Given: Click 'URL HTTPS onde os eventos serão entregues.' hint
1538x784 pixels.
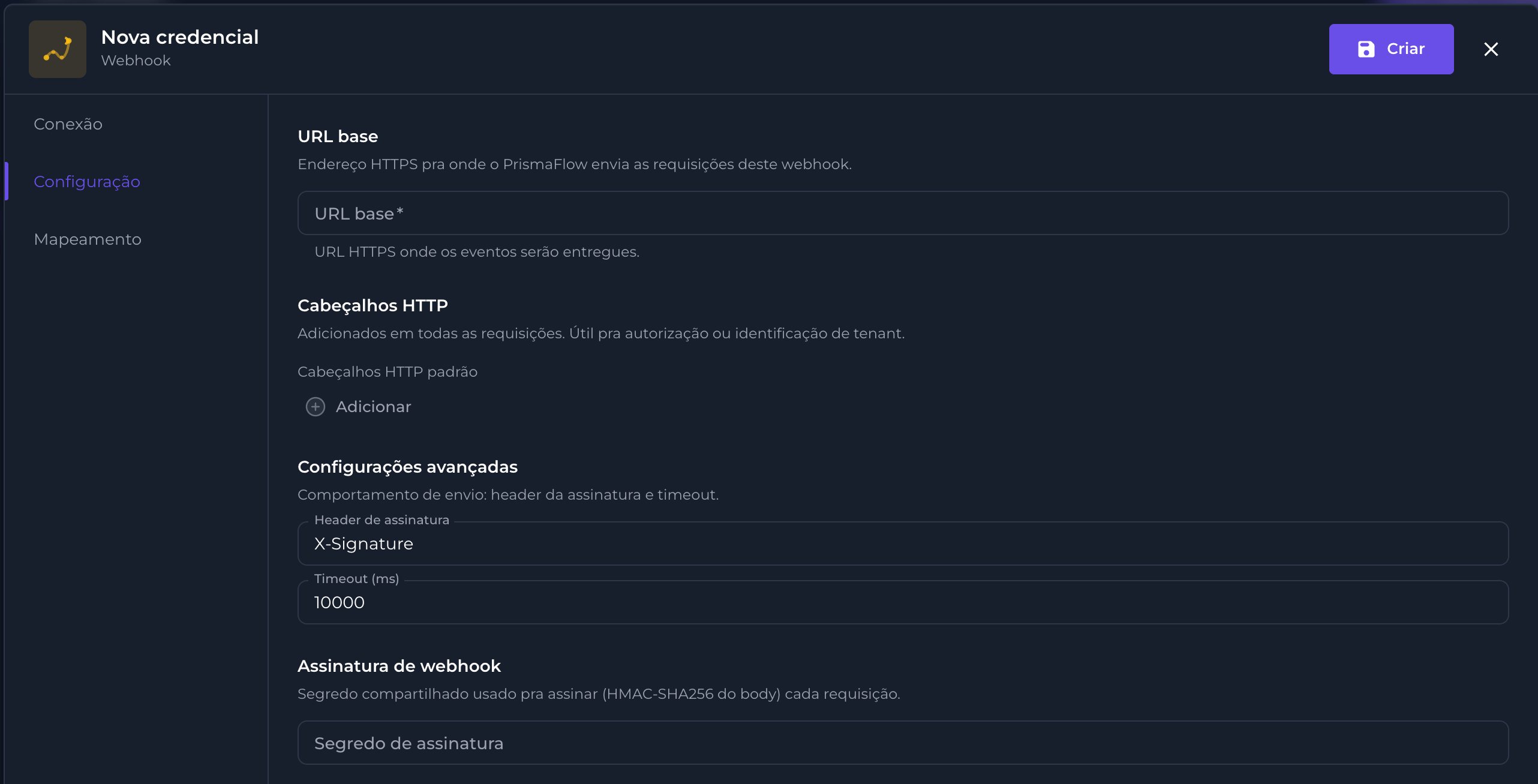Looking at the screenshot, I should tap(477, 252).
